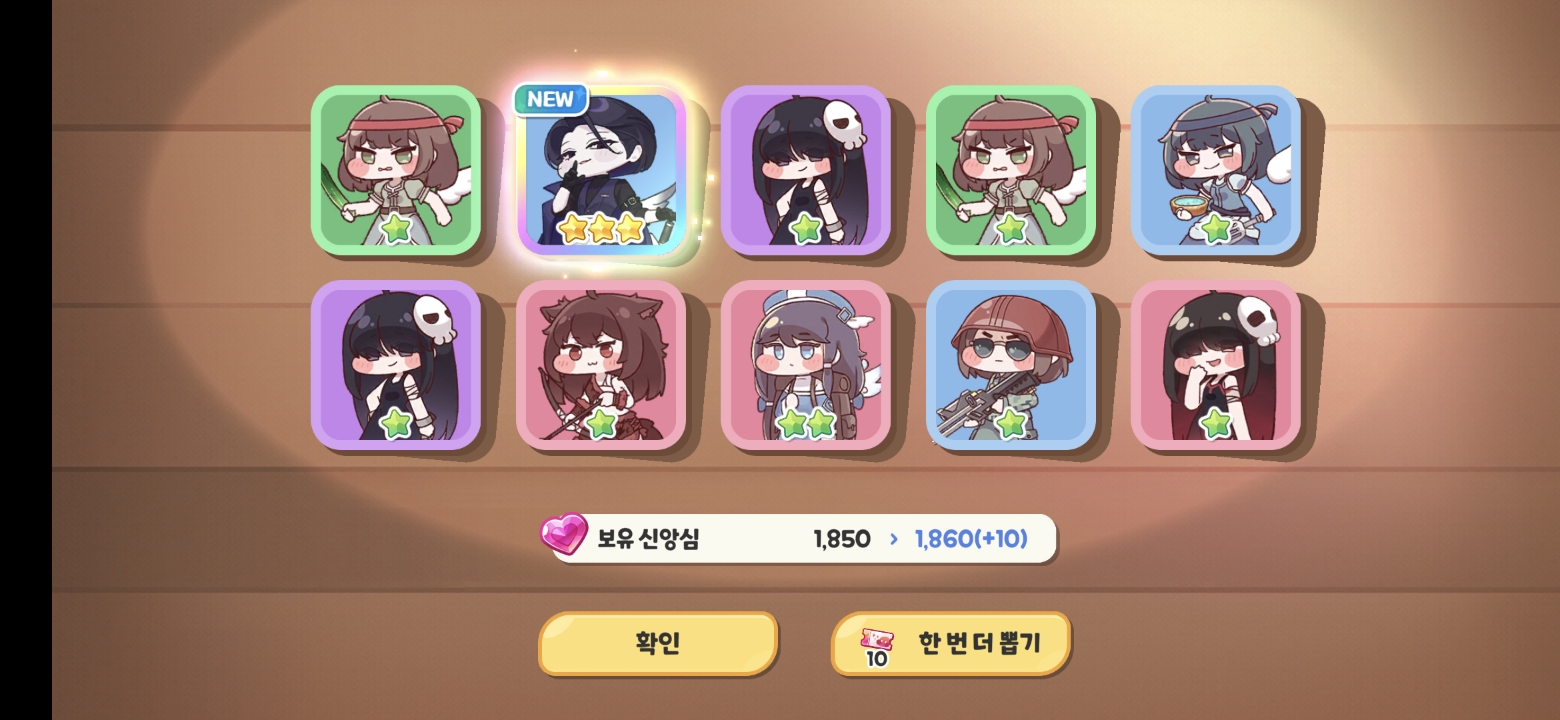Select the first green headband girl card, top row
The width and height of the screenshot is (1560, 720).
tap(396, 170)
